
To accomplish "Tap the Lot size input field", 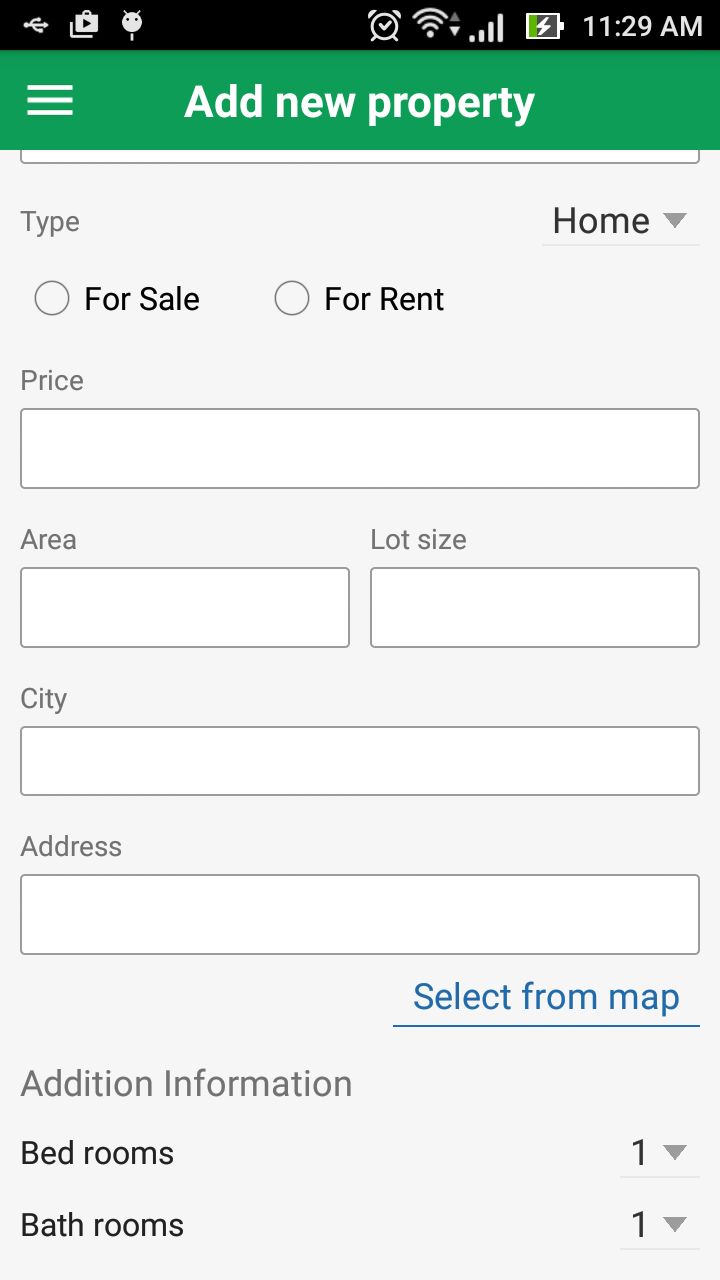I will (535, 607).
